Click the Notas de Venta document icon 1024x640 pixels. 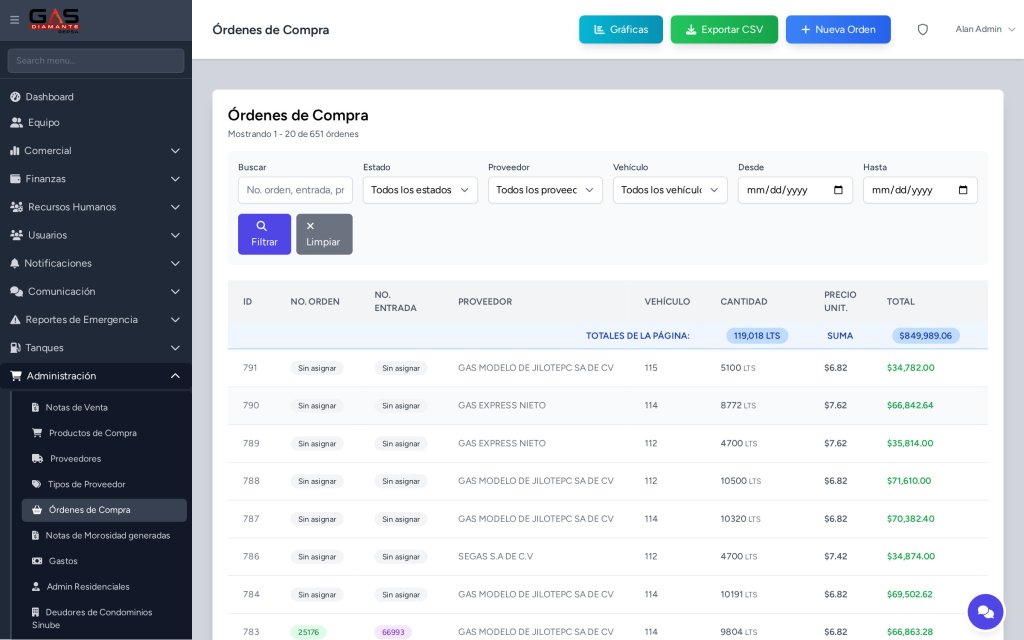[x=35, y=408]
